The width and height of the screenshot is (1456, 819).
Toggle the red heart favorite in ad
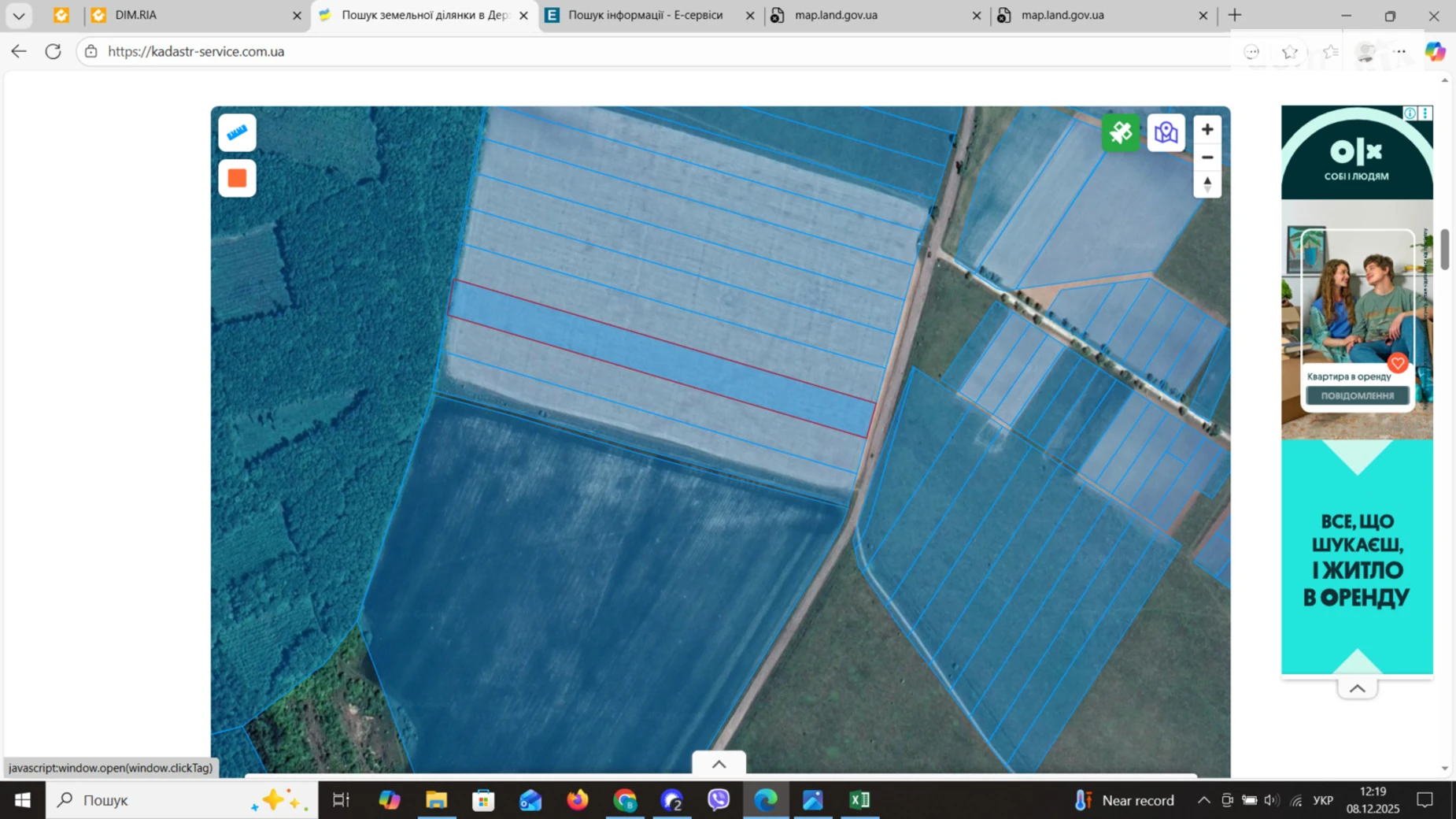(x=1398, y=363)
